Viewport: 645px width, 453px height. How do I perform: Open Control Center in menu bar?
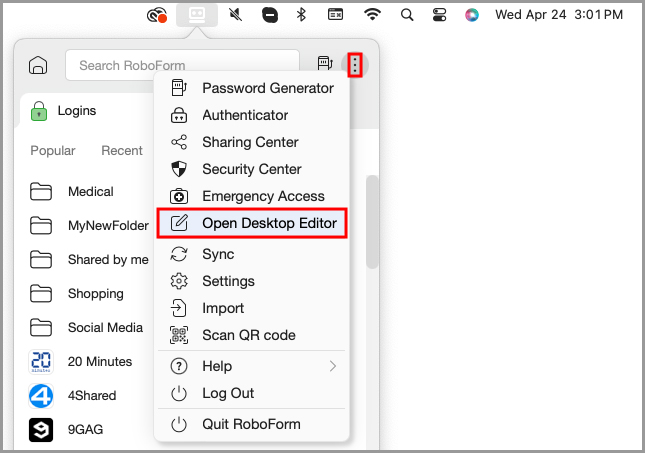[439, 15]
